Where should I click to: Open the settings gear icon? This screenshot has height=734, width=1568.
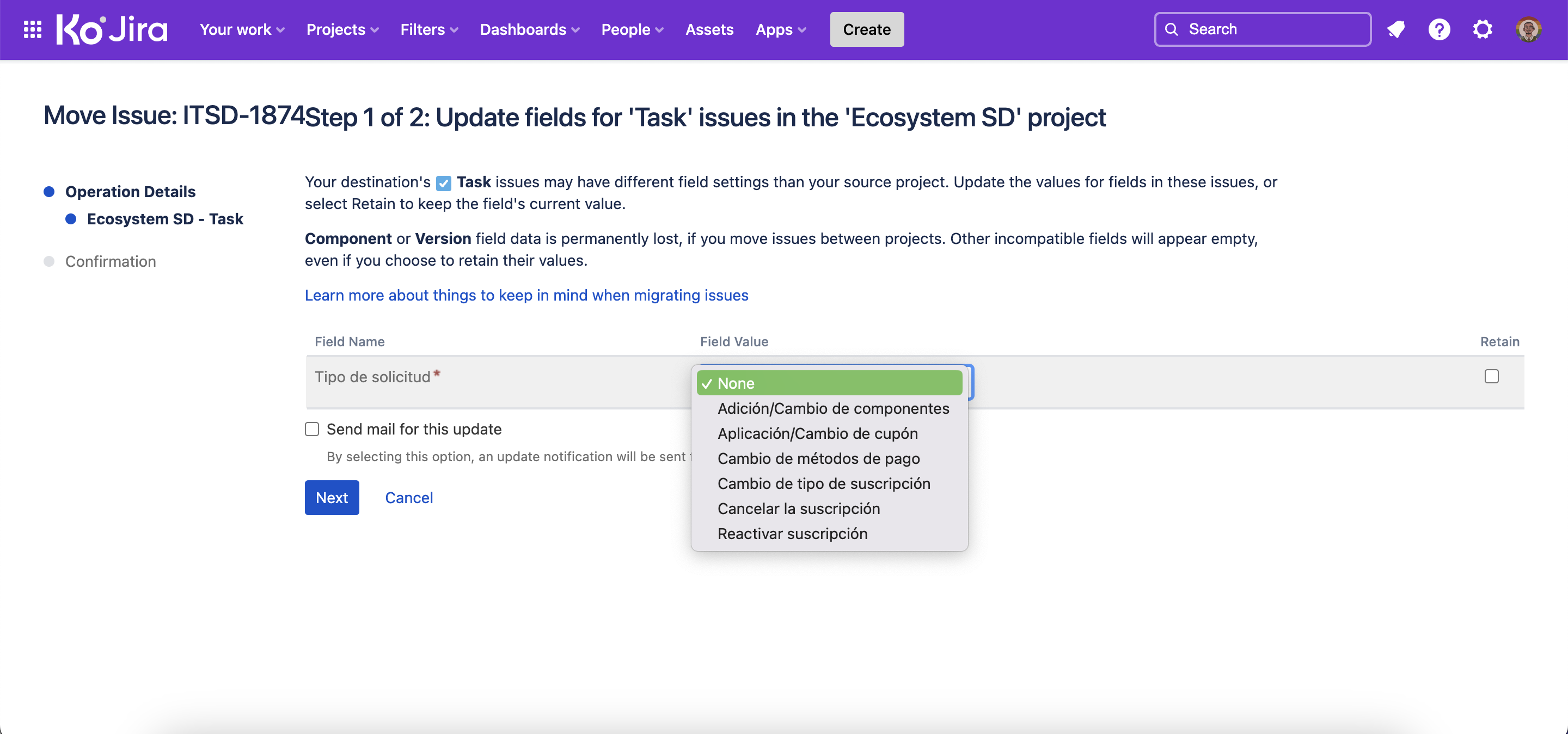coord(1482,29)
